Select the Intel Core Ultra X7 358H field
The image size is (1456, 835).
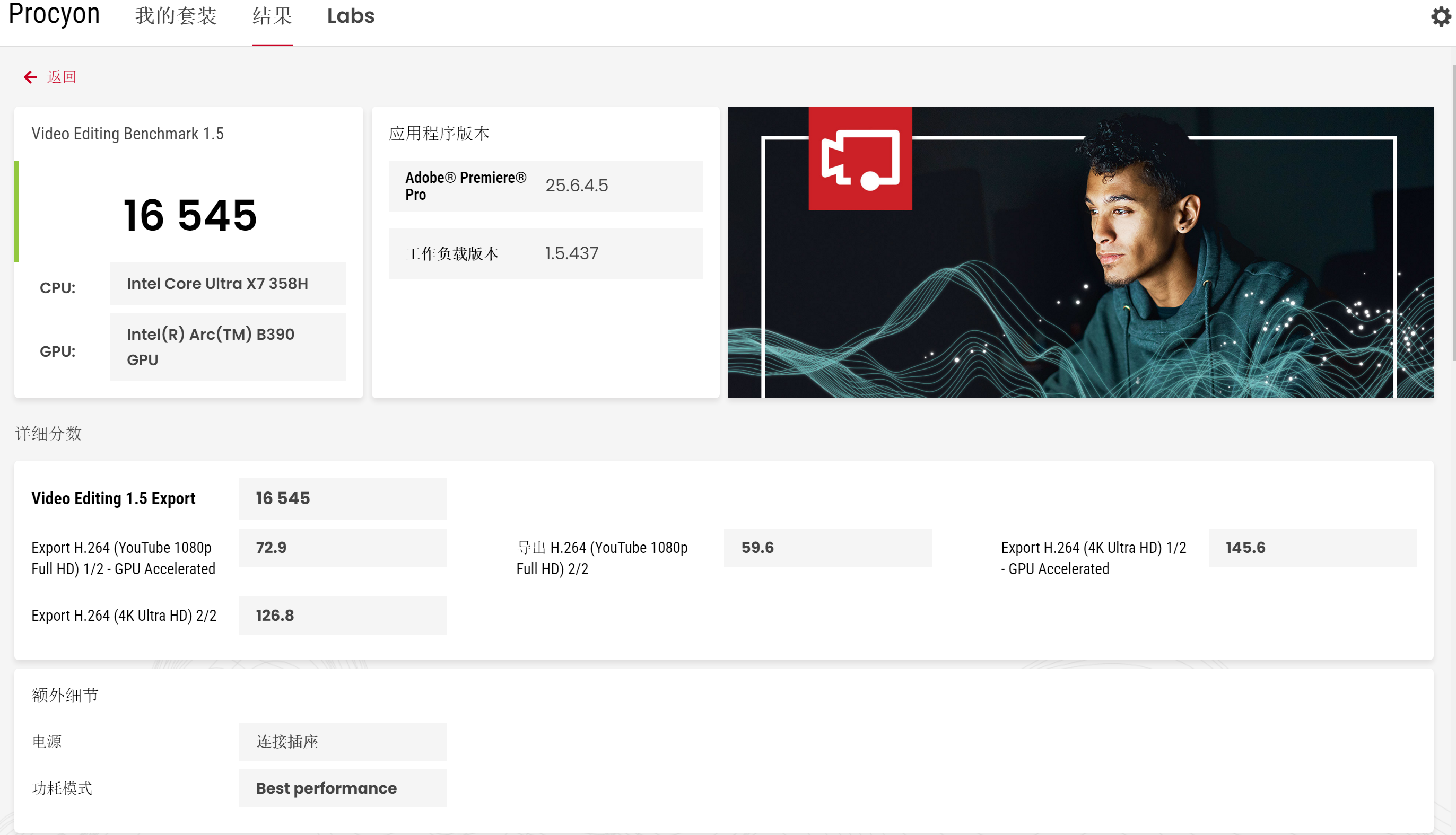[x=228, y=283]
